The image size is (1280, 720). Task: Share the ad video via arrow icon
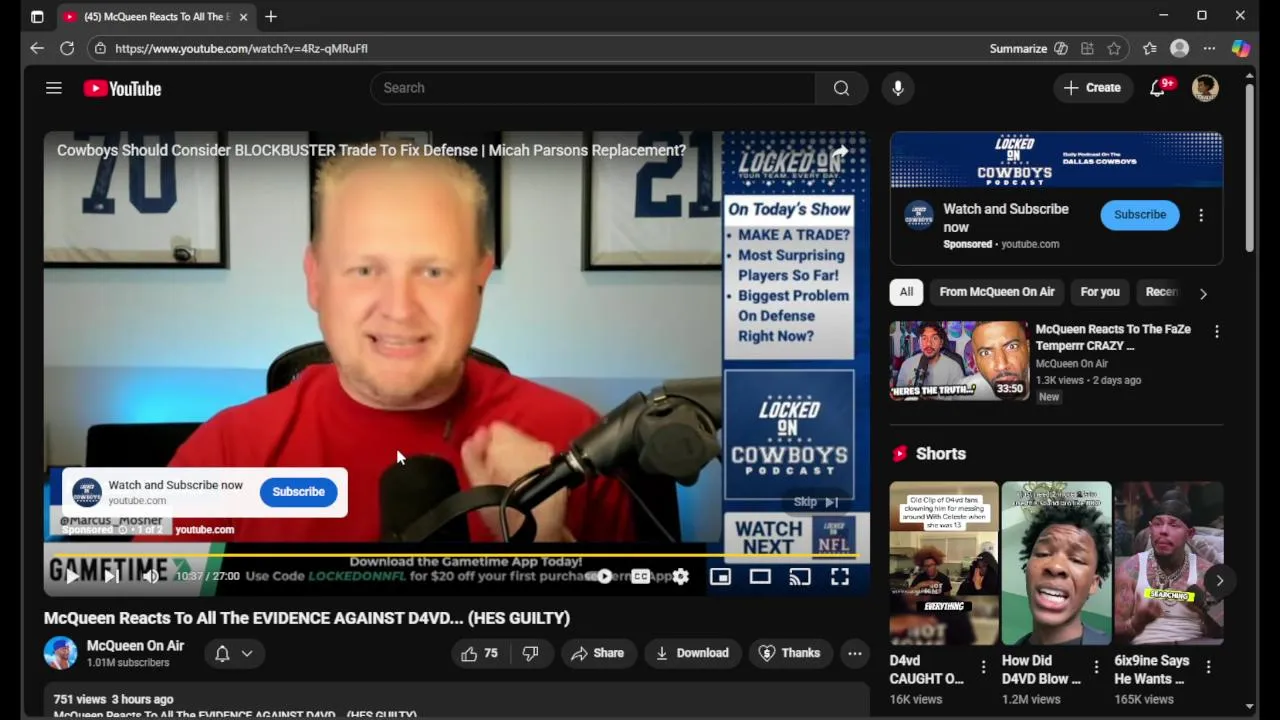(840, 153)
